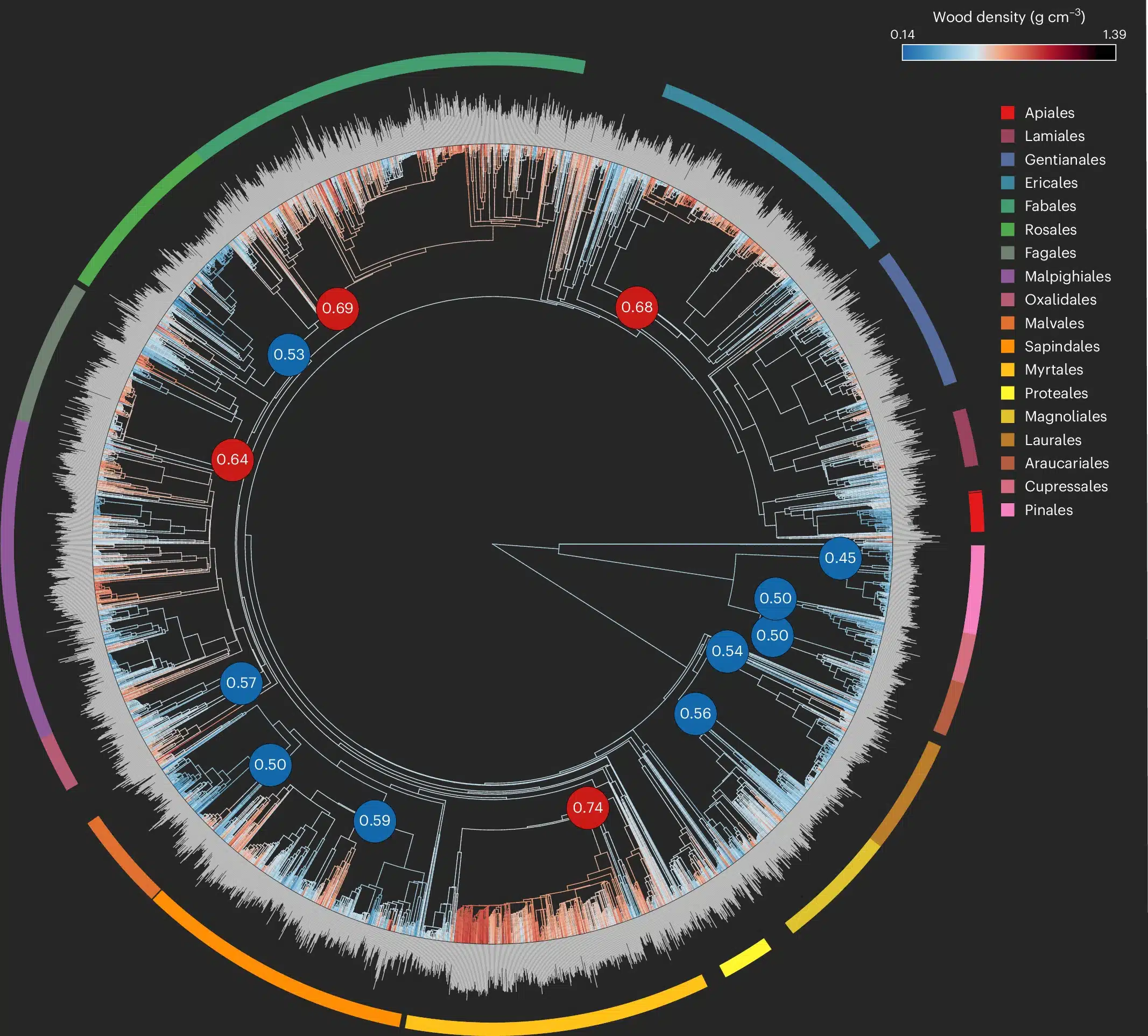Select the red 0.69 node marker
The height and width of the screenshot is (1036, 1148).
[x=337, y=308]
